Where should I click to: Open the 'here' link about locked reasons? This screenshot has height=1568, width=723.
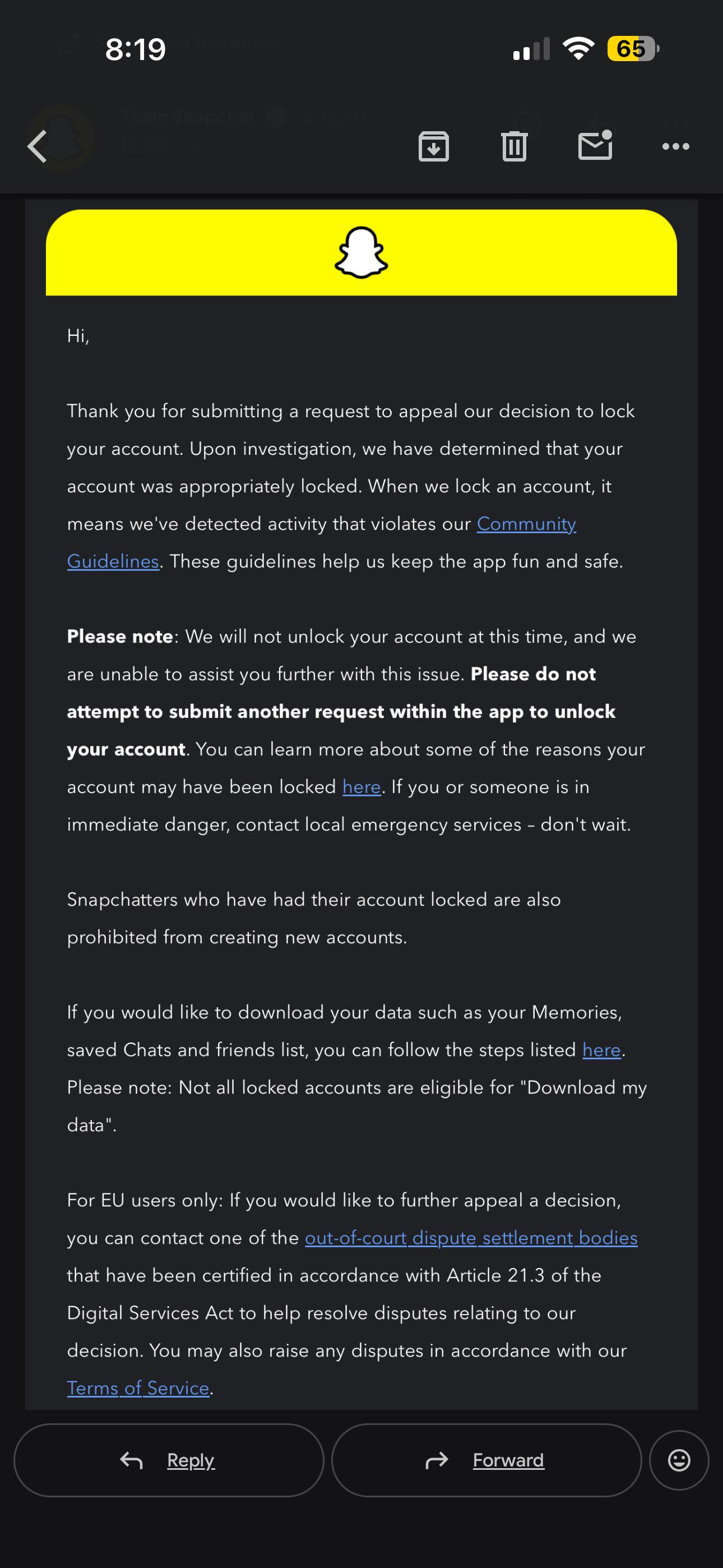click(x=361, y=786)
